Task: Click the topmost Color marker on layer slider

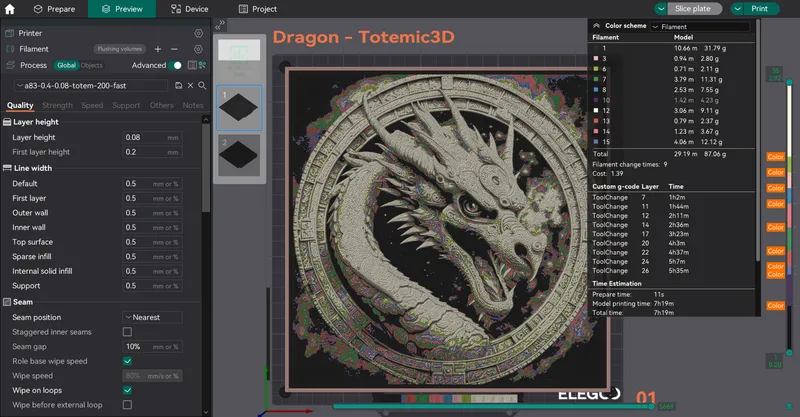Action: (776, 157)
